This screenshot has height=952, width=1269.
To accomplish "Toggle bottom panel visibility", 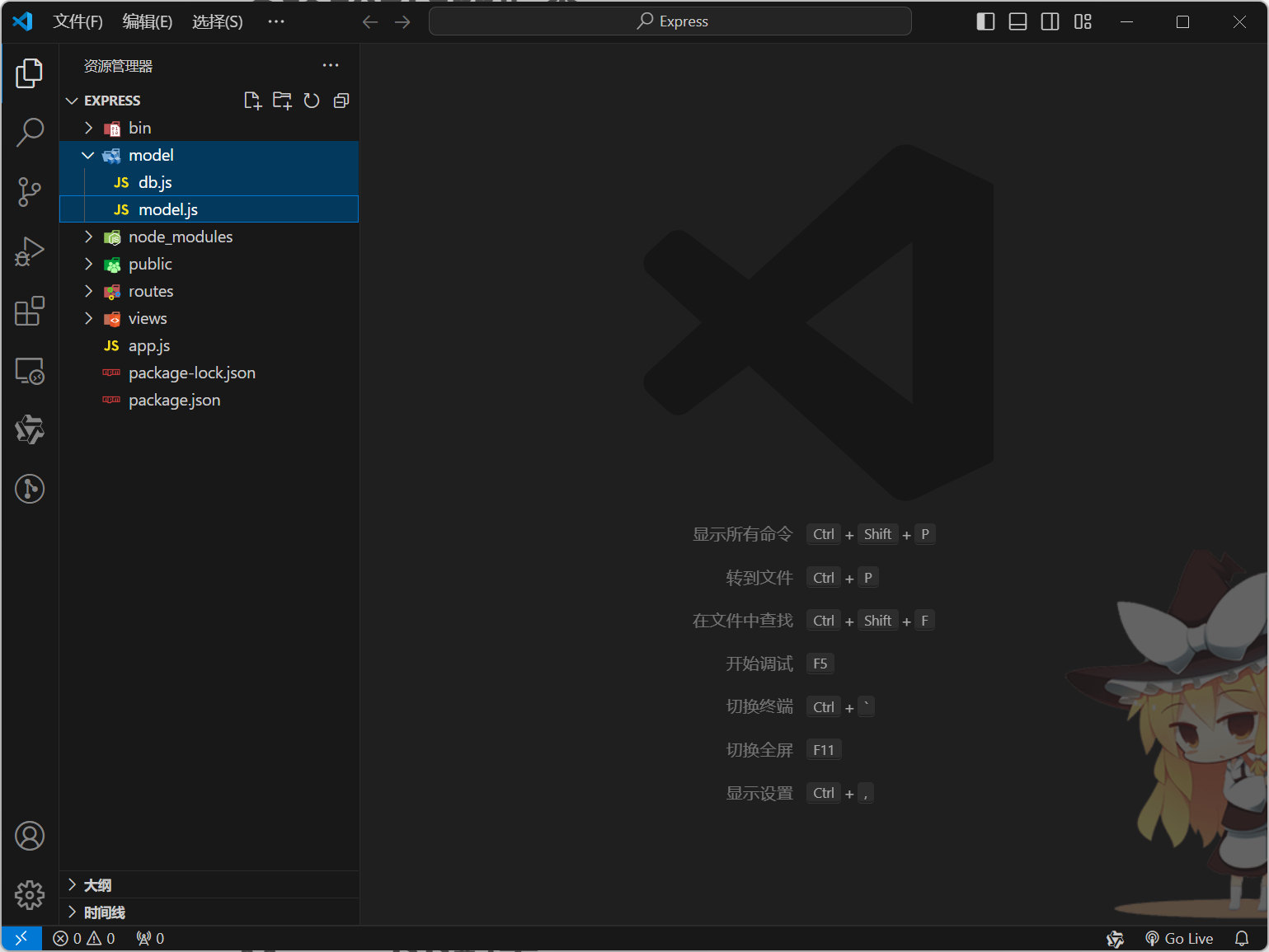I will click(x=1018, y=21).
